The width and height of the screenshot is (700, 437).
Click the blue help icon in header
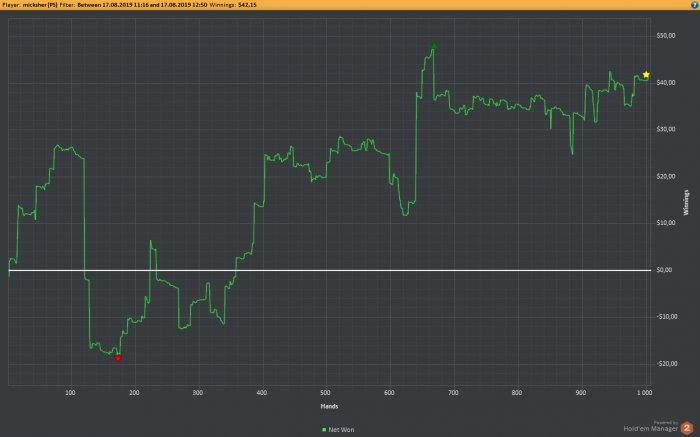[695, 5]
